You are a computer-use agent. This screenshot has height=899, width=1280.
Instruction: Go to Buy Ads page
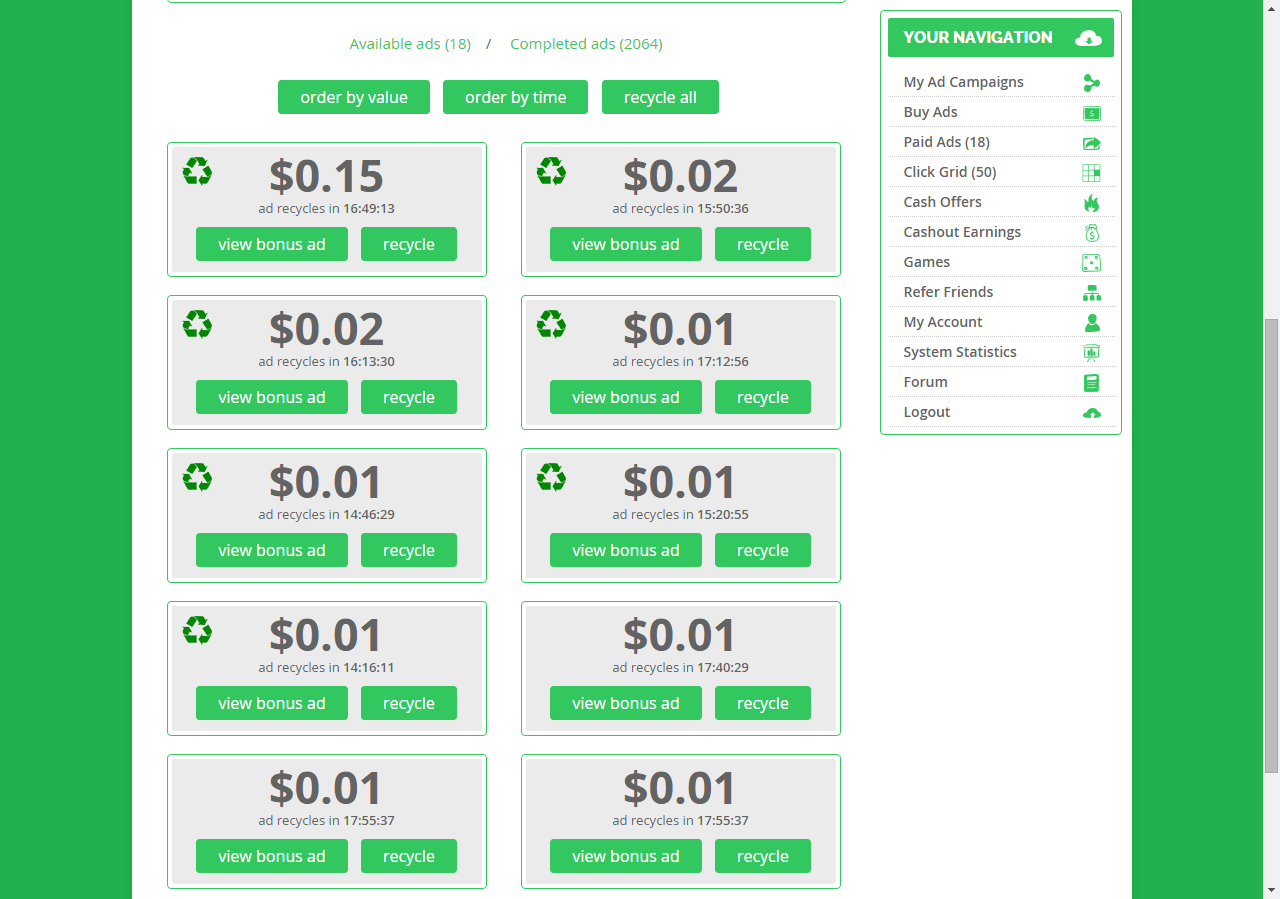point(930,112)
